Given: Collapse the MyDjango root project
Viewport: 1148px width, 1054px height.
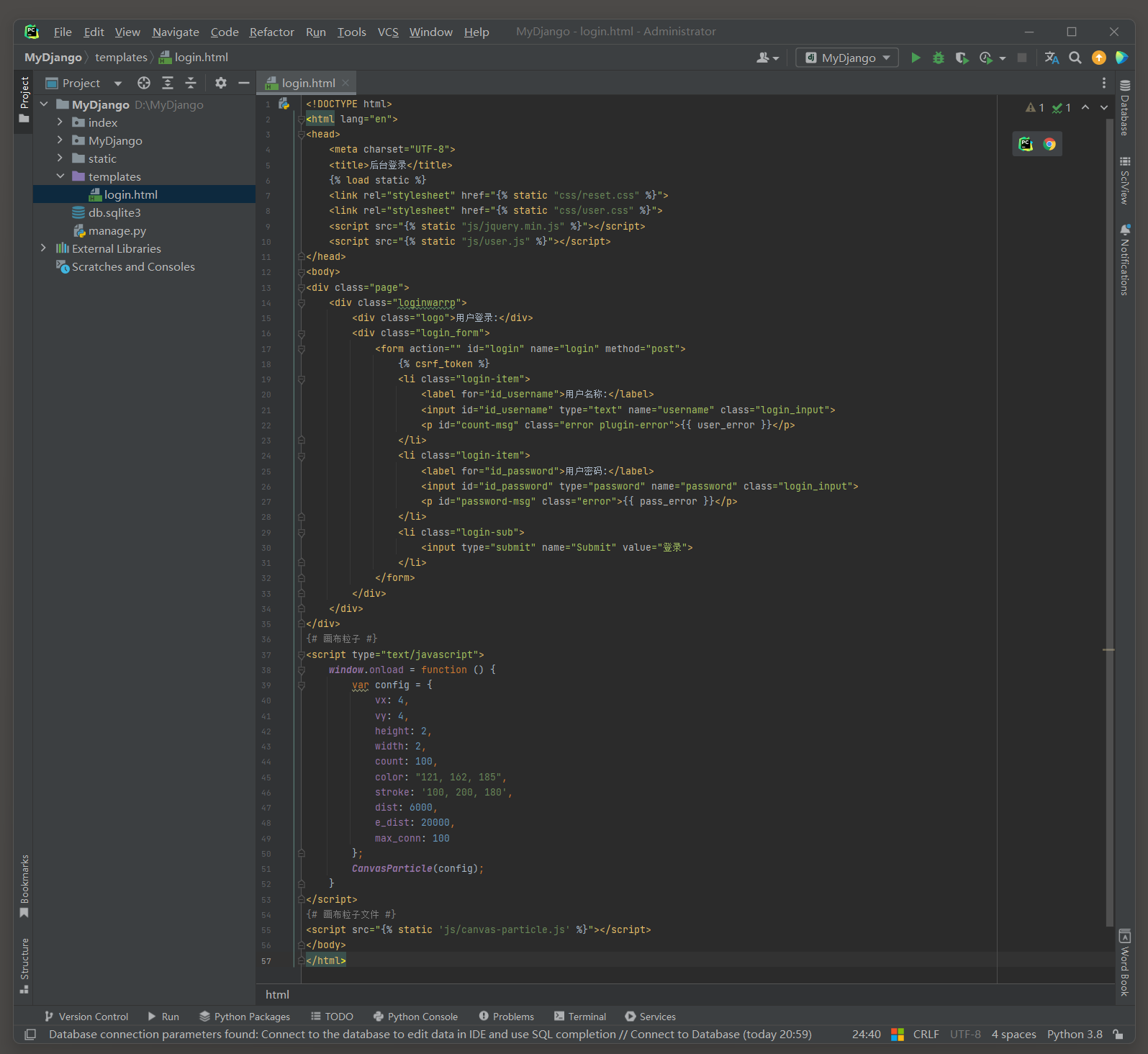Looking at the screenshot, I should click(43, 104).
